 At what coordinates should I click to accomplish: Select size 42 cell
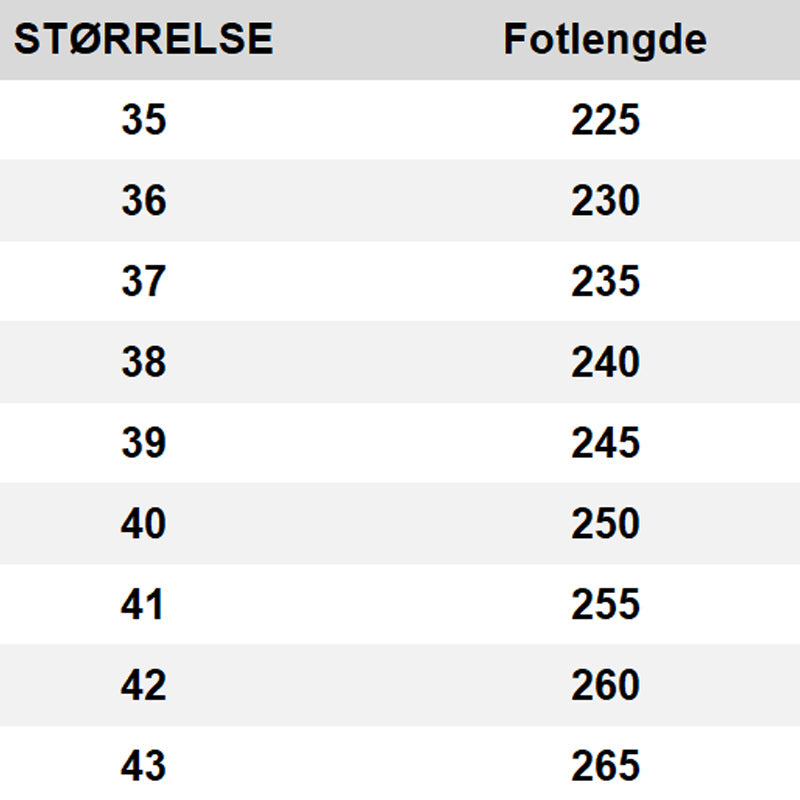pyautogui.click(x=143, y=686)
